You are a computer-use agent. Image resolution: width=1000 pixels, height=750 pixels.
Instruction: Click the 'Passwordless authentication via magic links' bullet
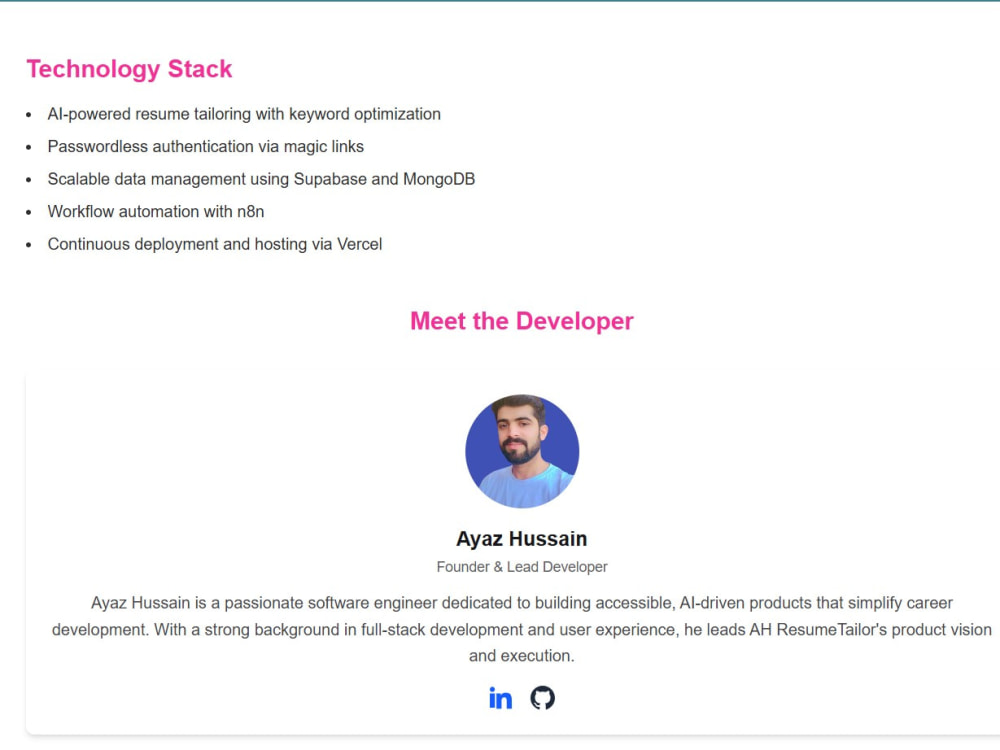point(205,147)
